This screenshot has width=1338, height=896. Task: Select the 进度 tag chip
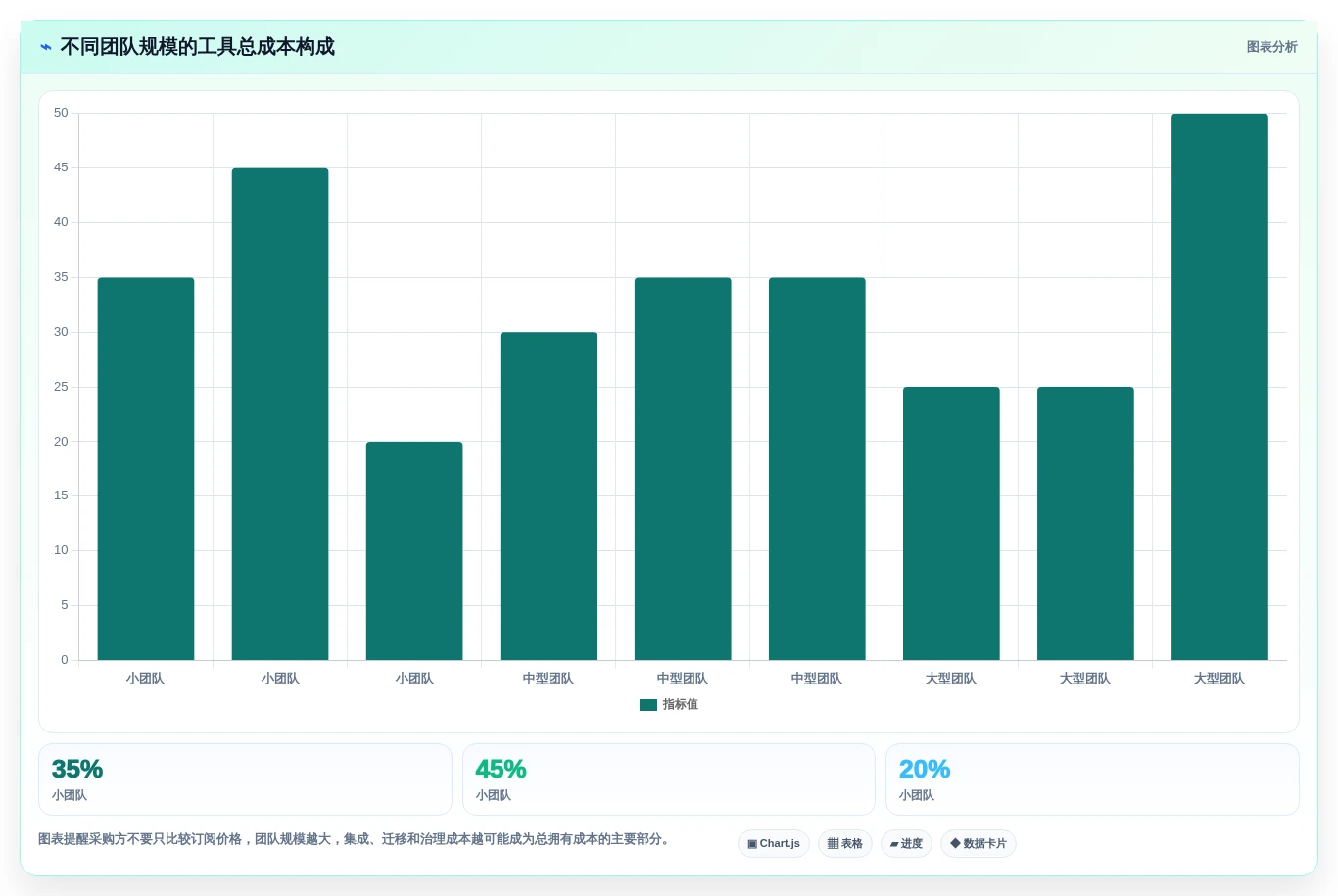(x=906, y=843)
